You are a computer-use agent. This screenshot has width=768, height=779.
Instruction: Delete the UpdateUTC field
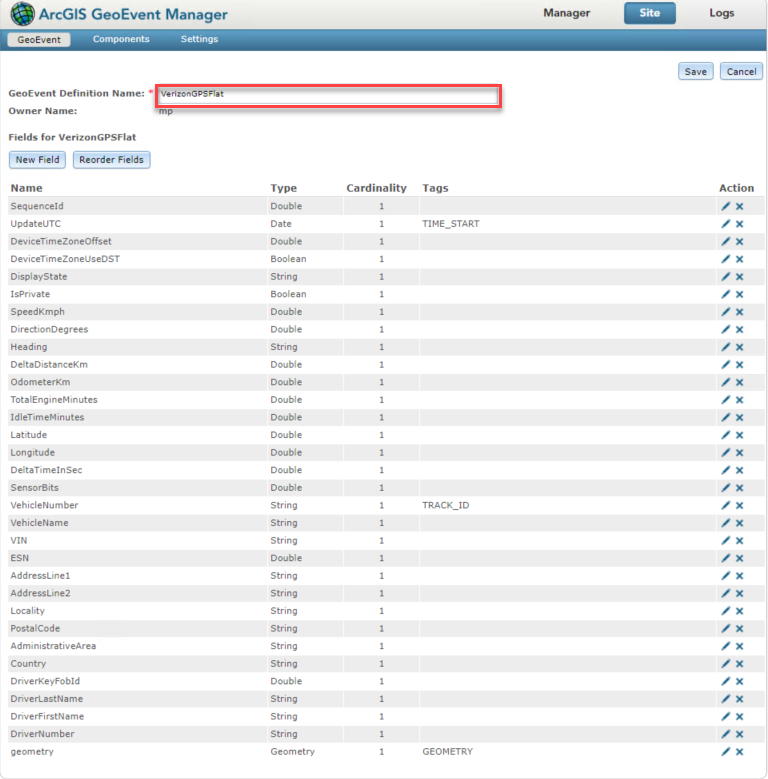click(x=740, y=224)
